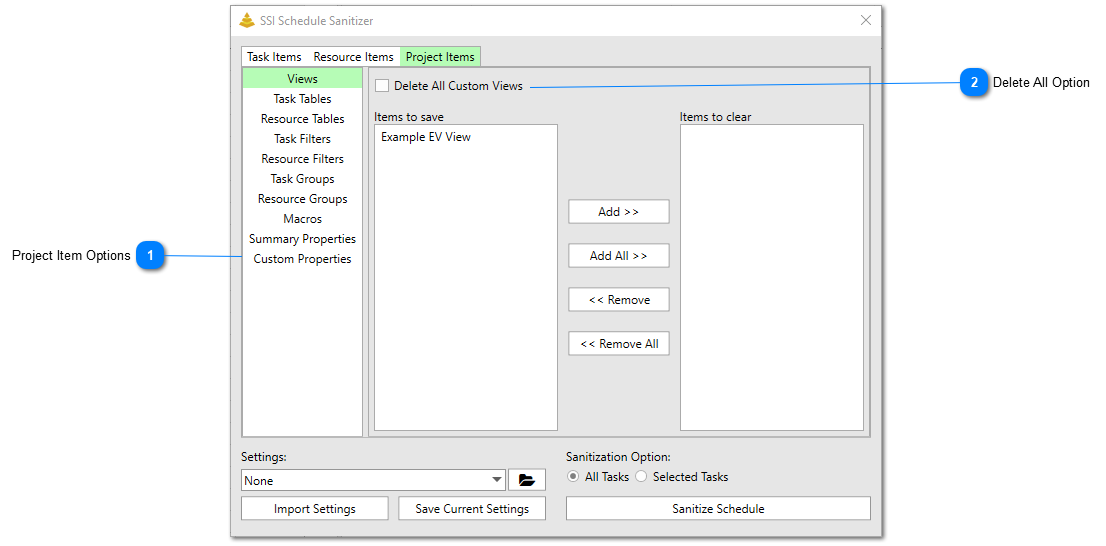1106x546 pixels.
Task: Open the Macros option
Action: pyautogui.click(x=303, y=219)
